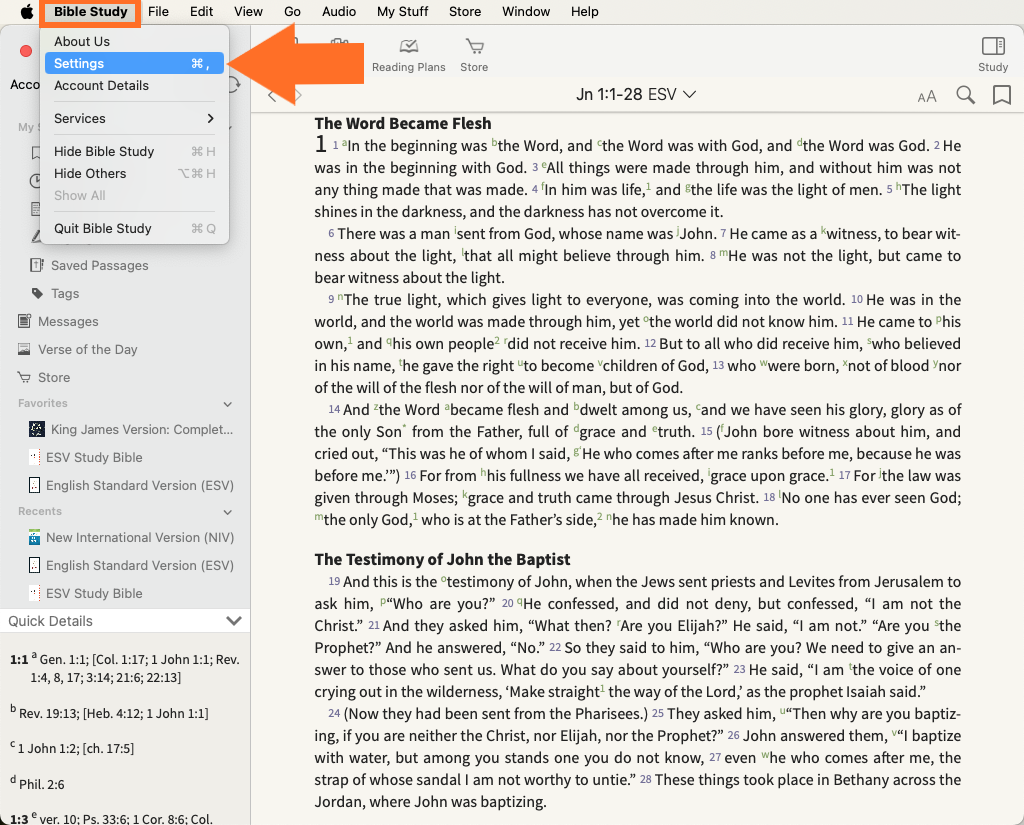Click 'The Testimony of John the Baptist' heading

click(x=442, y=559)
